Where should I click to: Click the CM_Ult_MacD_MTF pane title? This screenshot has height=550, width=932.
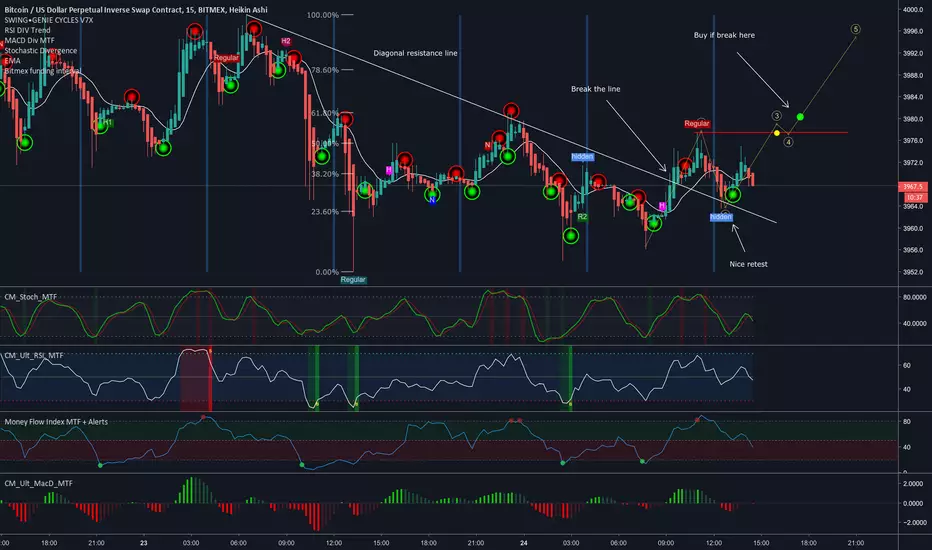(x=39, y=483)
